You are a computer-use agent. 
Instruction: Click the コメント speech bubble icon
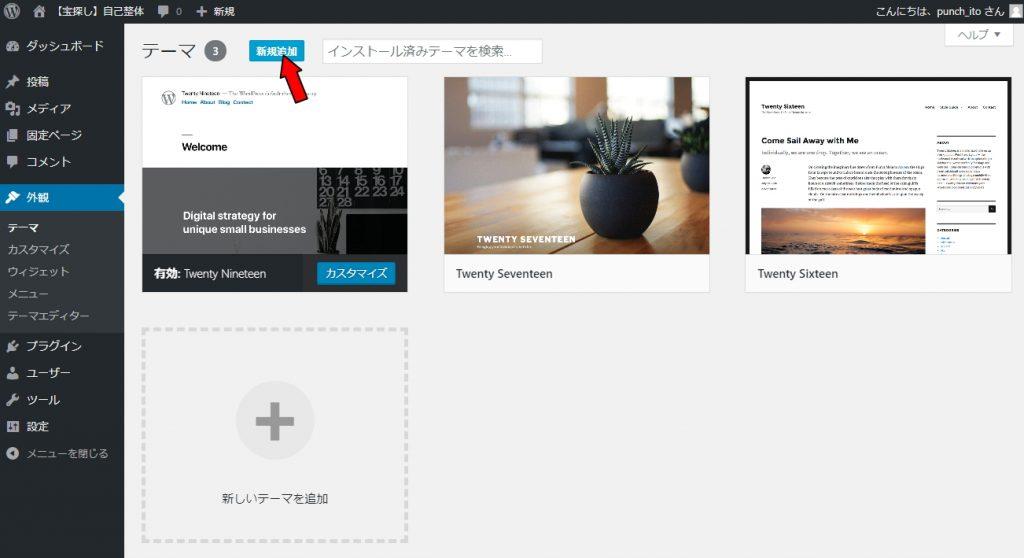12,161
